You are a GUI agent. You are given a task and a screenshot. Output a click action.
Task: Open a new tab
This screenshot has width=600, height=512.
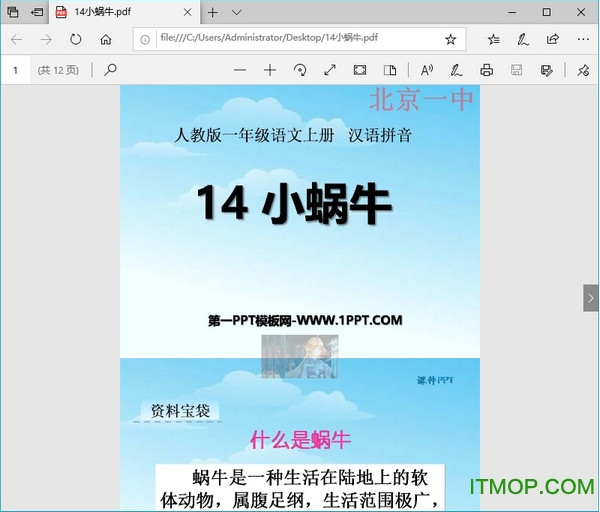pyautogui.click(x=212, y=12)
